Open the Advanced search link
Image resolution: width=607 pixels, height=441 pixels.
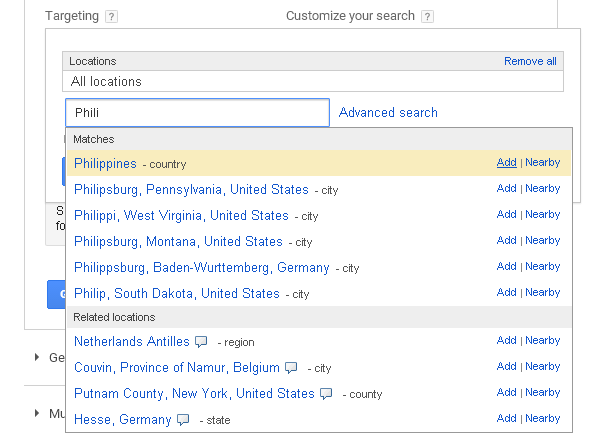point(388,113)
